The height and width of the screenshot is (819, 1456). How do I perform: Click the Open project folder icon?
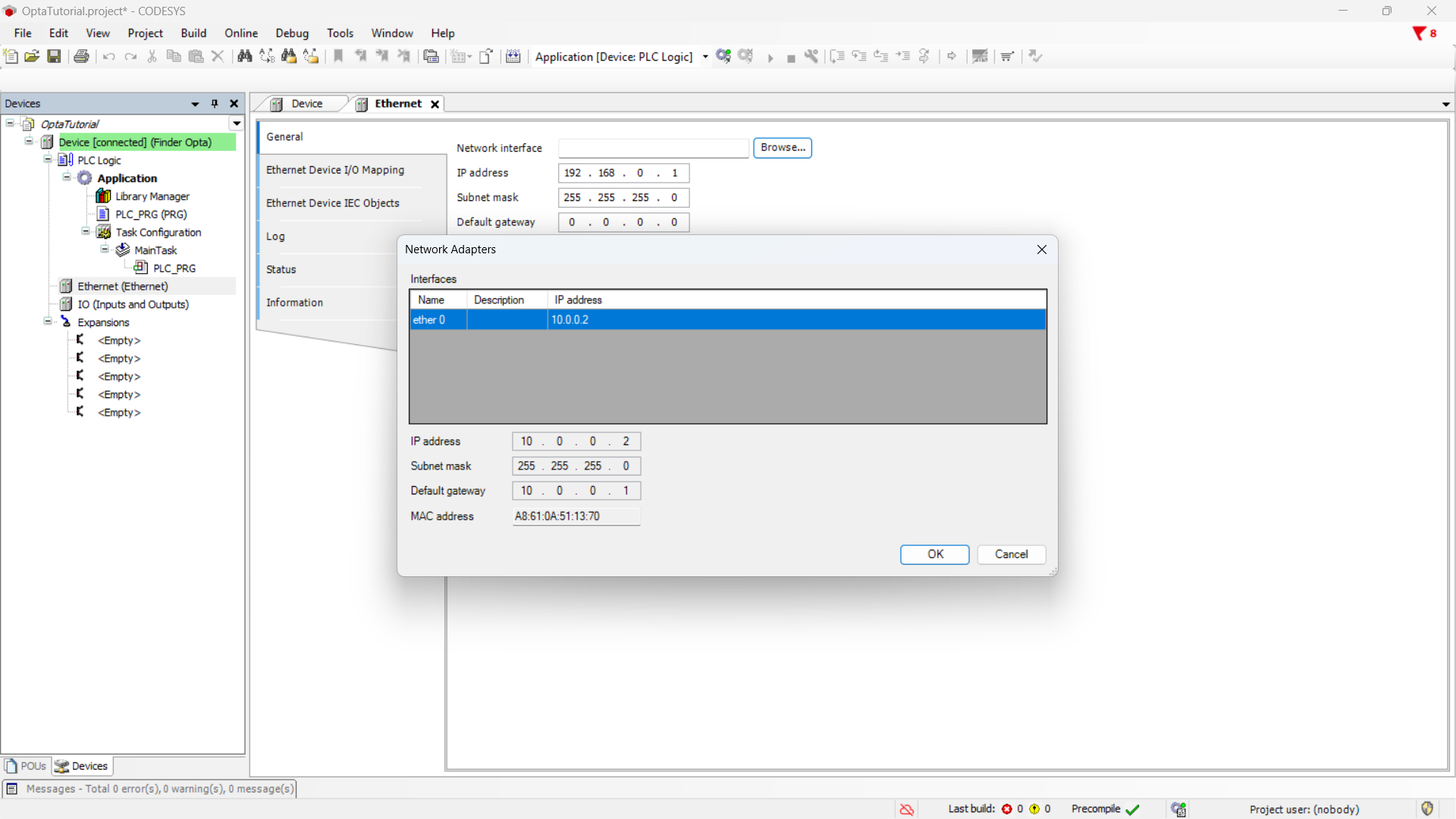(x=32, y=56)
